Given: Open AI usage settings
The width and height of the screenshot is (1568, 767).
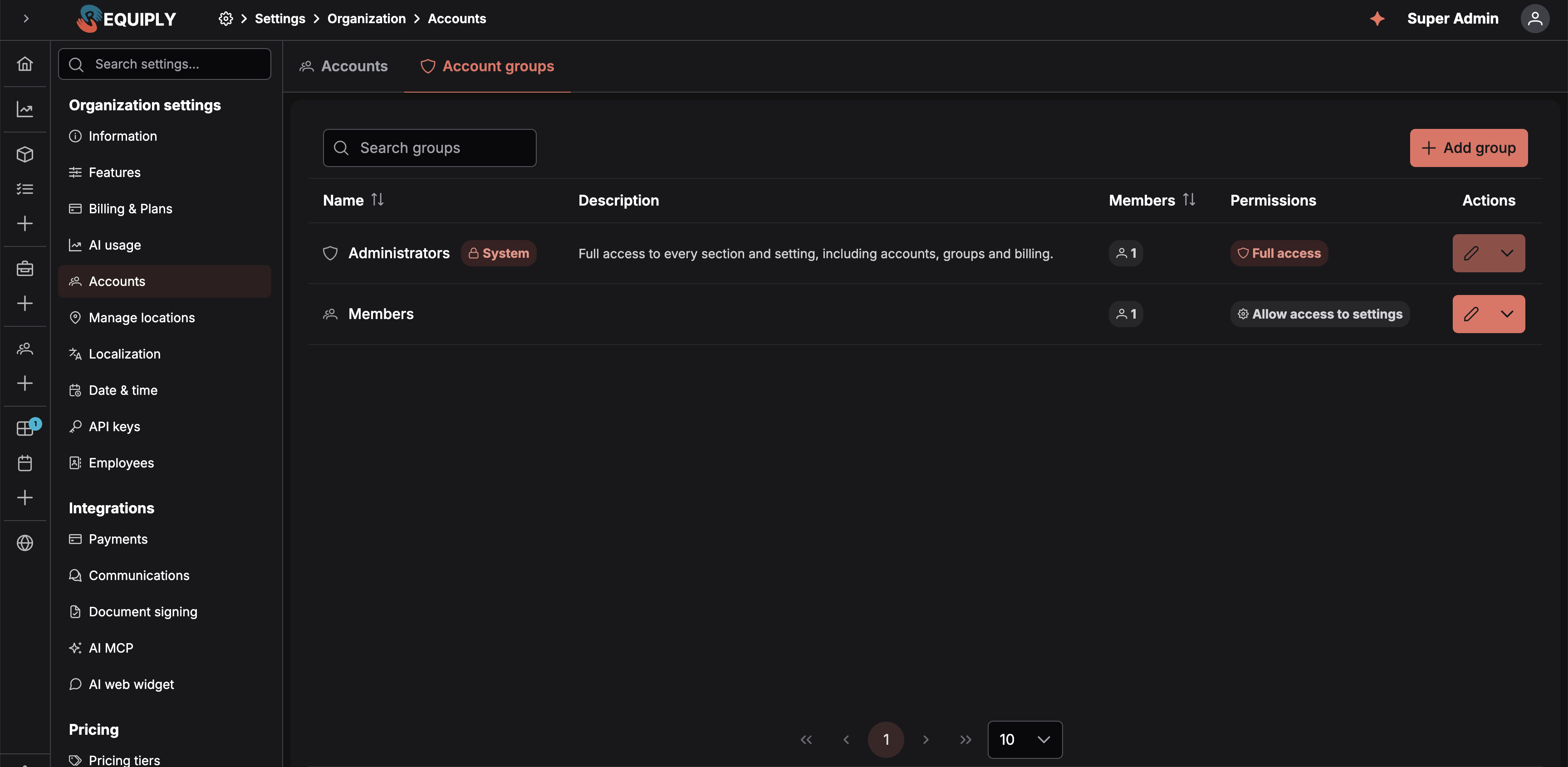Looking at the screenshot, I should pyautogui.click(x=164, y=246).
